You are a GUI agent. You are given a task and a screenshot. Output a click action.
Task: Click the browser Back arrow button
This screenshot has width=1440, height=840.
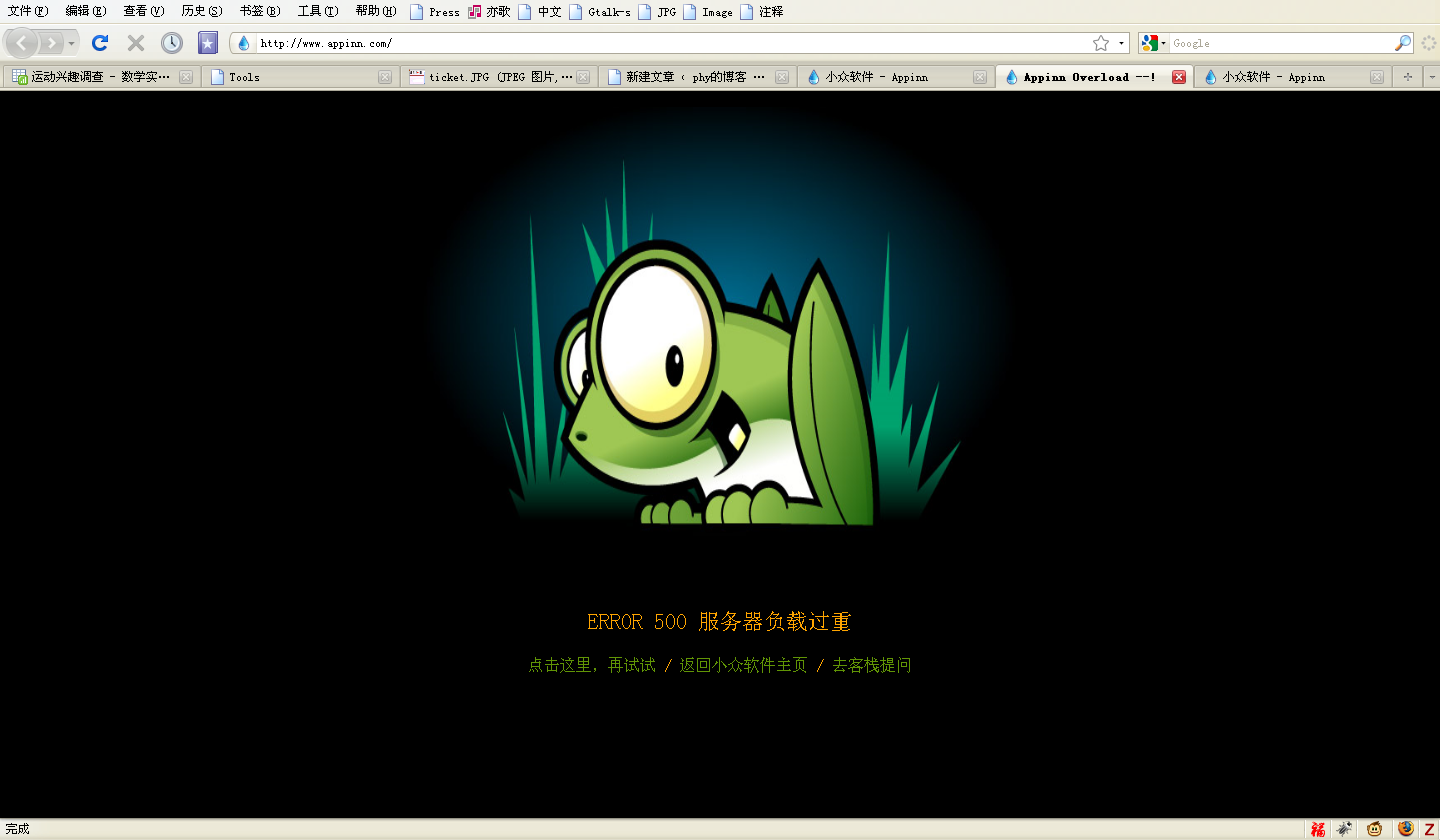click(x=22, y=43)
